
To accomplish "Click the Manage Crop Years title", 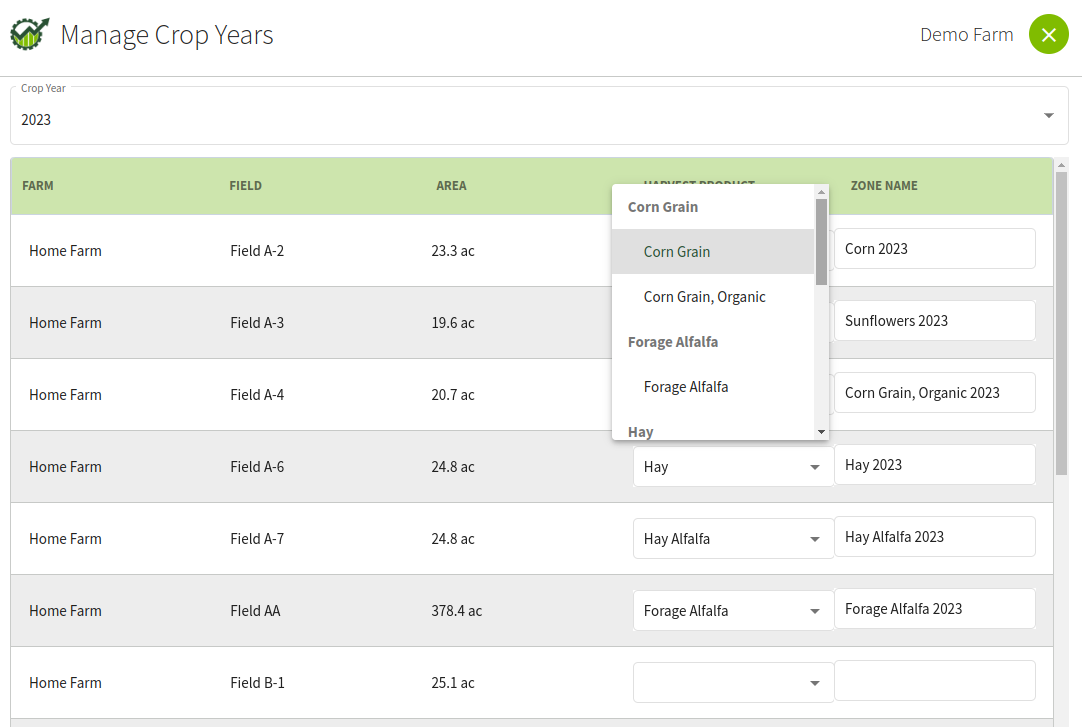I will tap(167, 34).
